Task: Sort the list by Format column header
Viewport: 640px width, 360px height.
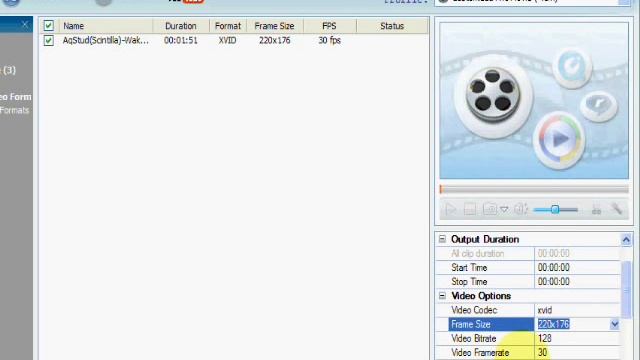Action: tap(228, 26)
